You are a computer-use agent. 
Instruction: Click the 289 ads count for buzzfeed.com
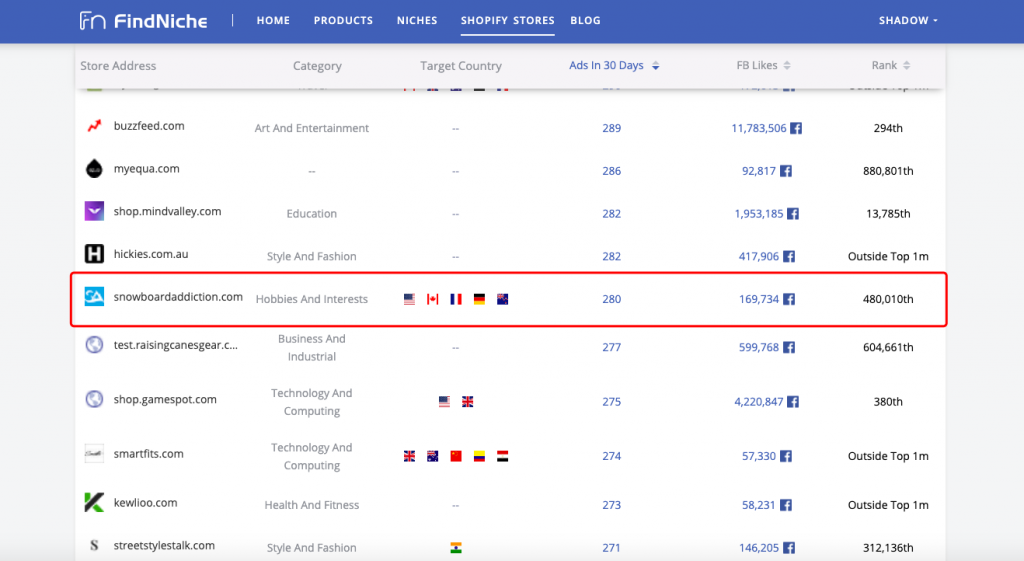611,128
